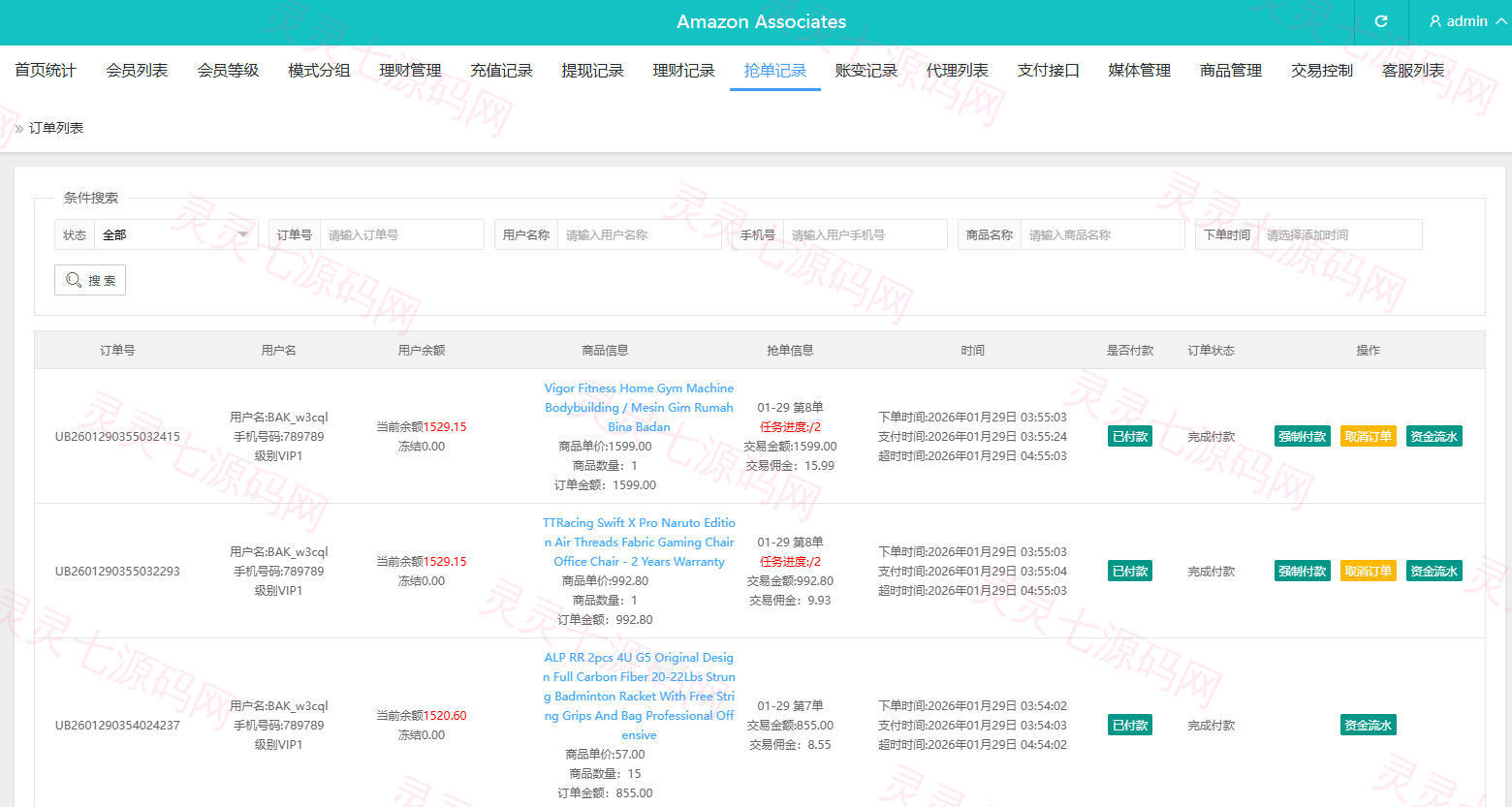Screen dimensions: 1512x807
Task: Open the 理财管理 tab
Action: pos(410,70)
